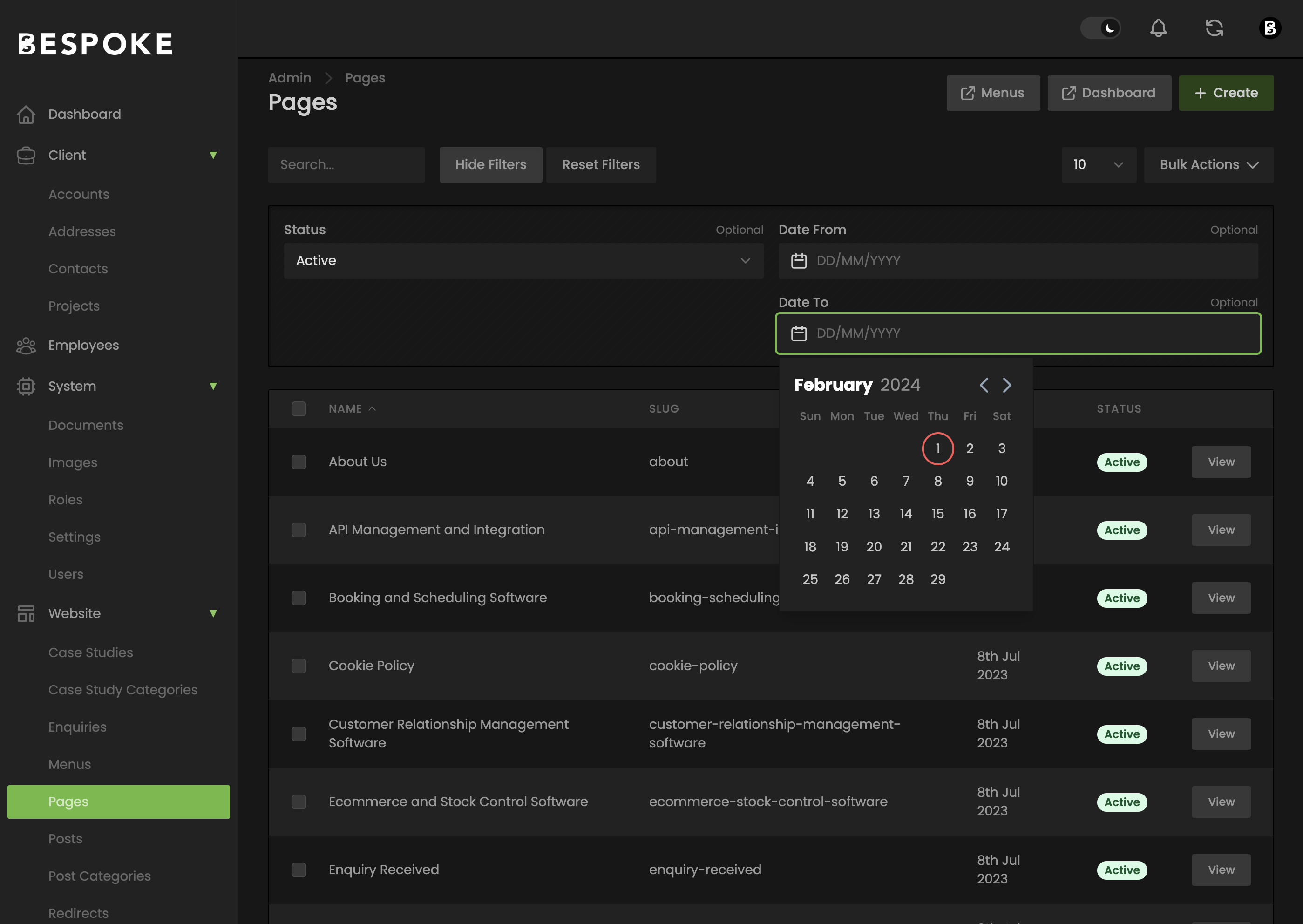The height and width of the screenshot is (924, 1303).
Task: Open notifications bell icon
Action: [x=1158, y=28]
